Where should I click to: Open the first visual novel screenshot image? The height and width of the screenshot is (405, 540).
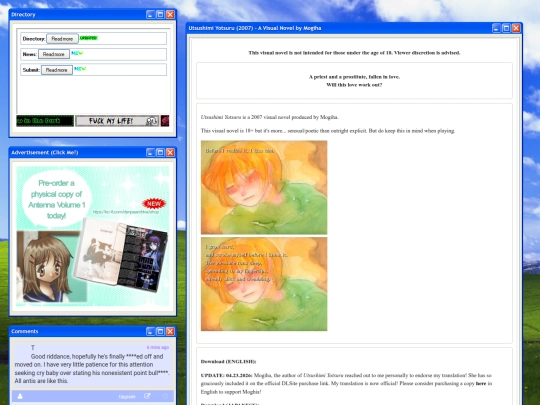click(x=264, y=187)
